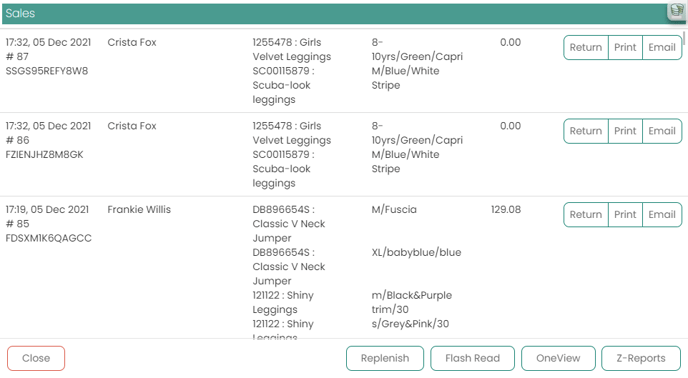
Task: Click the sales list scrollbar
Action: click(x=684, y=37)
